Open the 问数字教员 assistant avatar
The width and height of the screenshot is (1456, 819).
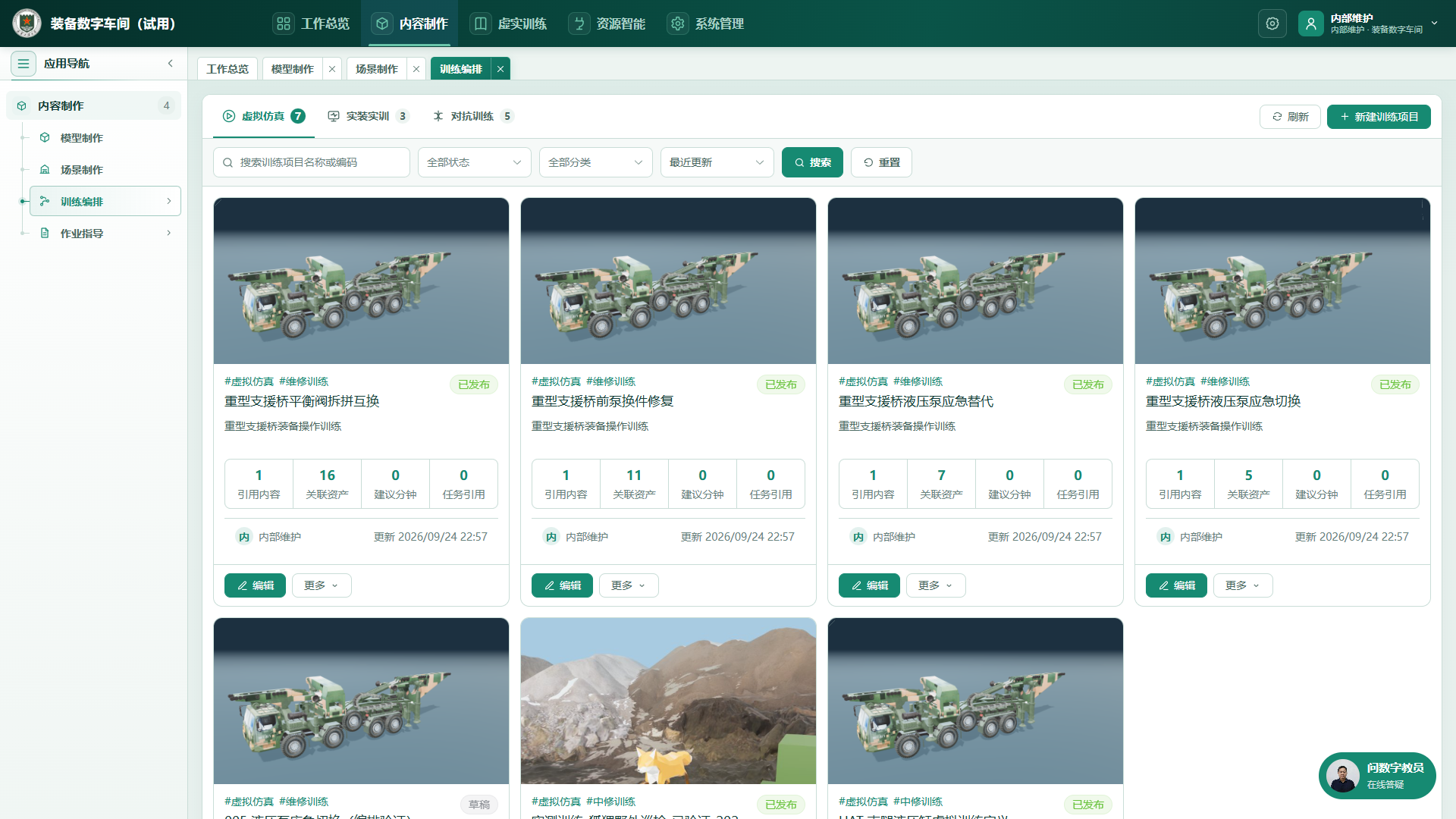pos(1343,776)
